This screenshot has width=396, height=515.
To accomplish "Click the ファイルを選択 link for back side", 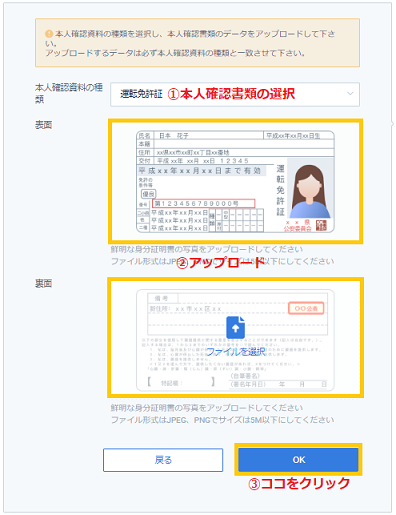I will click(235, 351).
